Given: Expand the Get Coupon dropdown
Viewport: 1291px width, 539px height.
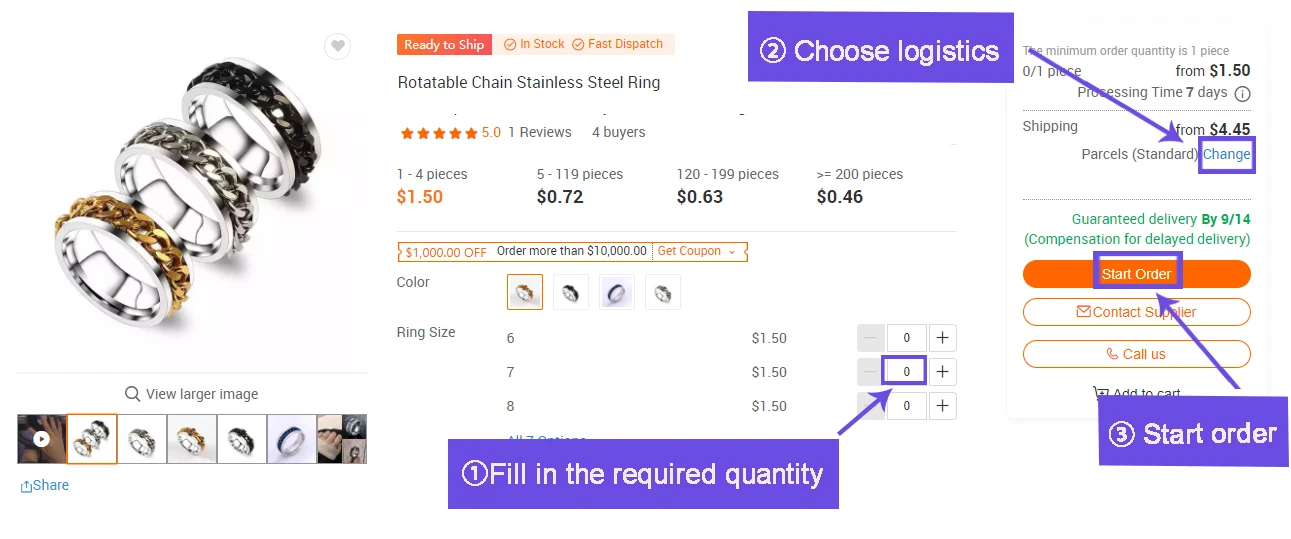Looking at the screenshot, I should coord(696,251).
